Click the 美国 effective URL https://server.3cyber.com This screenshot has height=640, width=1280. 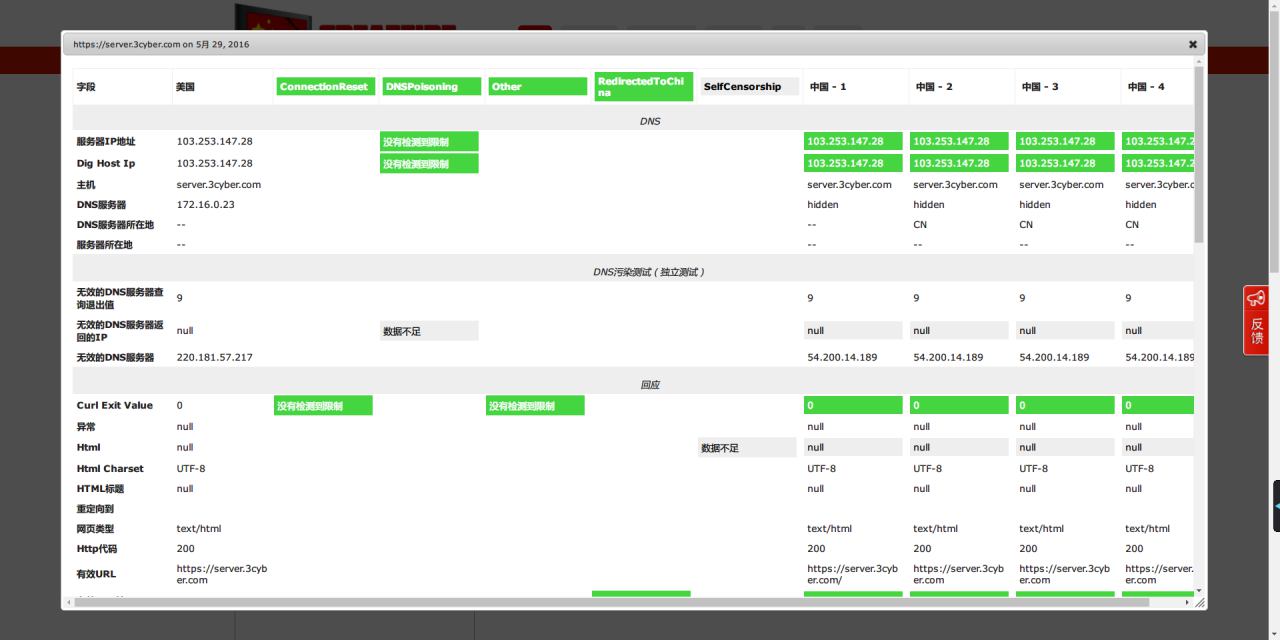(x=221, y=574)
